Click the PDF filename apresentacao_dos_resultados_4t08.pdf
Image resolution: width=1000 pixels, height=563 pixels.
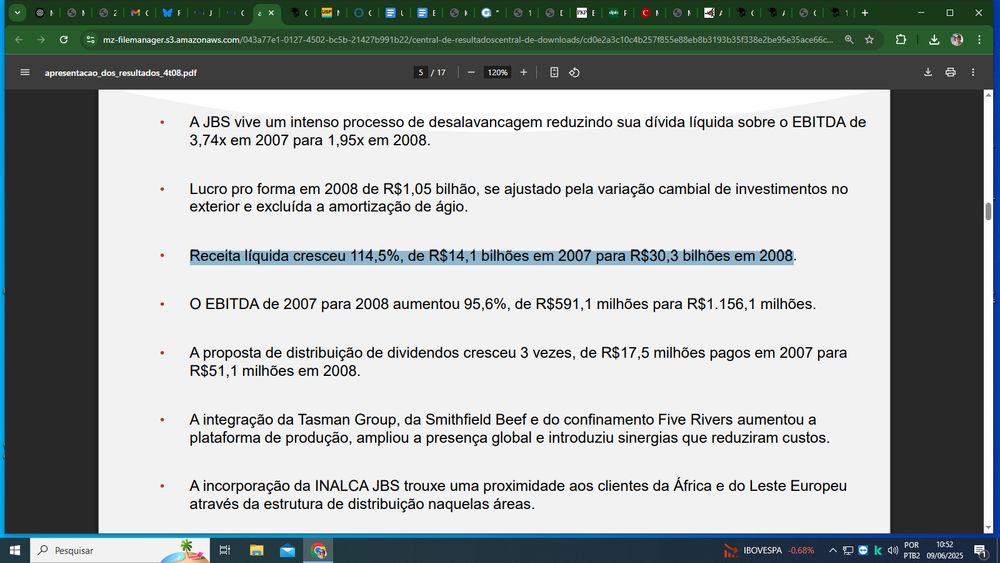click(x=121, y=73)
